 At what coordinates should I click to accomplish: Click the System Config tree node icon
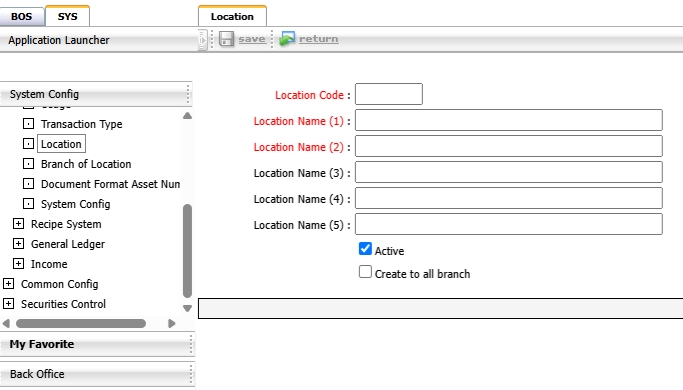click(28, 204)
